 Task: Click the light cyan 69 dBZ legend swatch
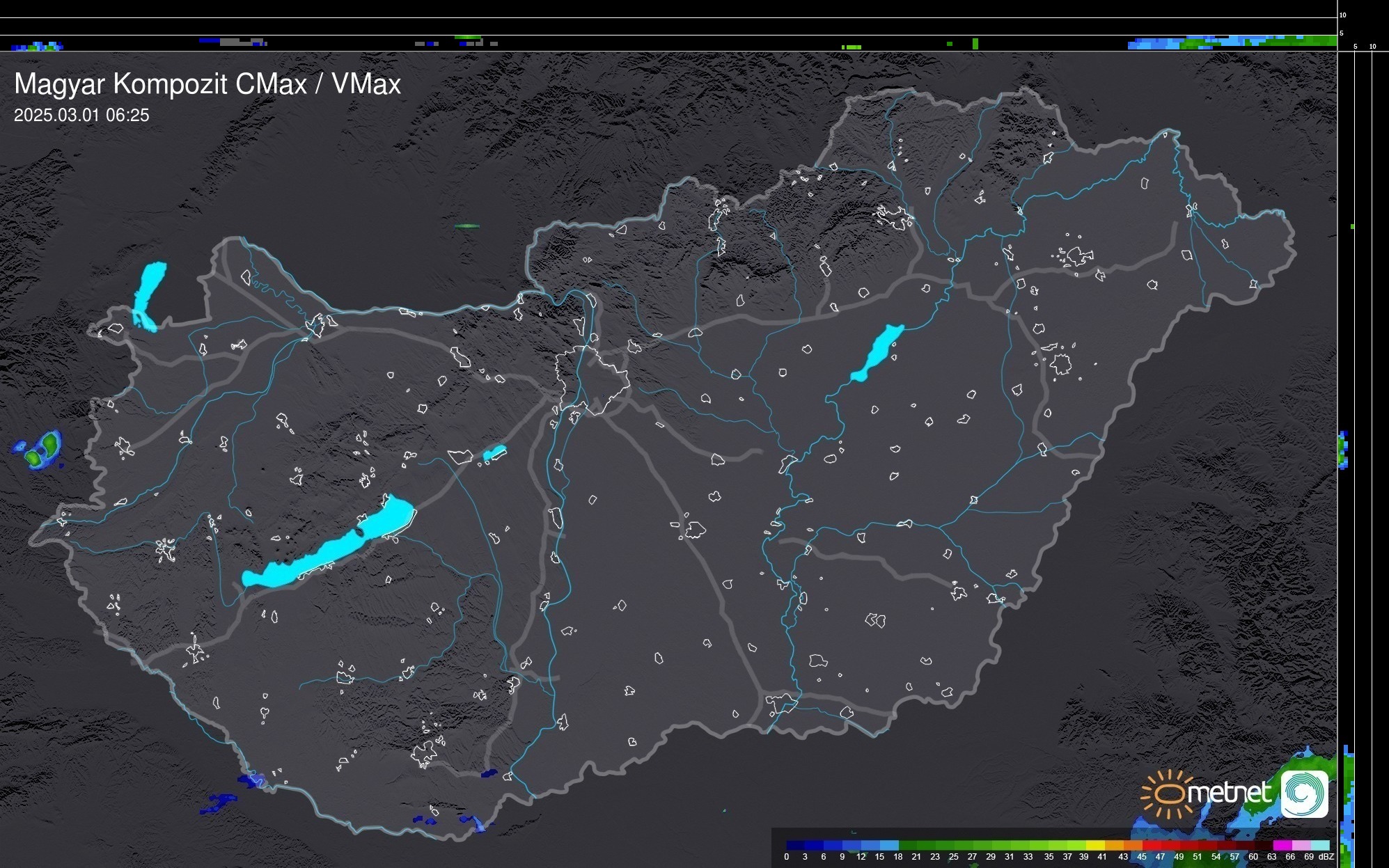coord(1319,845)
